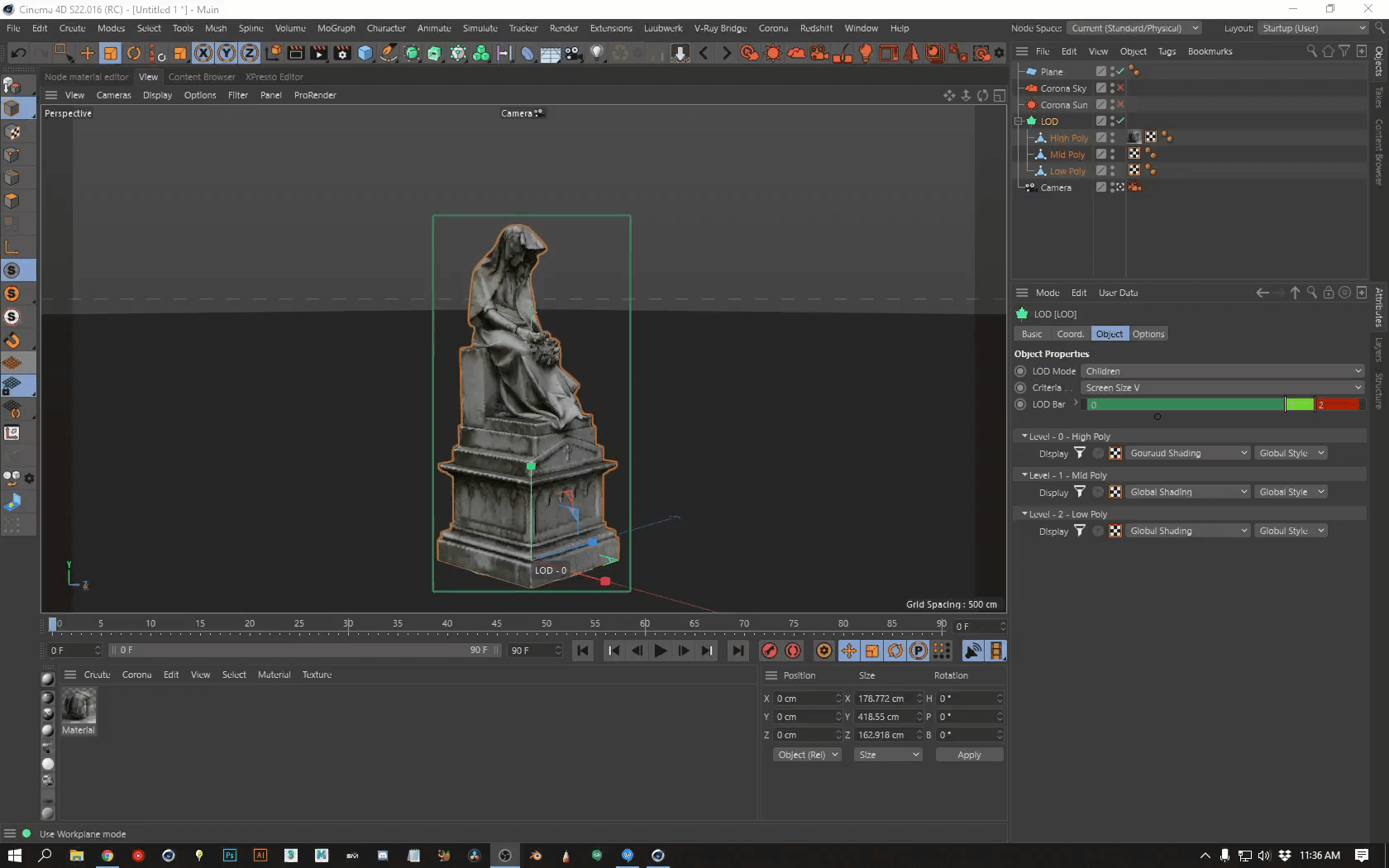Click the record active objects keyframe button
Screen dimensions: 1389x868
tap(769, 651)
